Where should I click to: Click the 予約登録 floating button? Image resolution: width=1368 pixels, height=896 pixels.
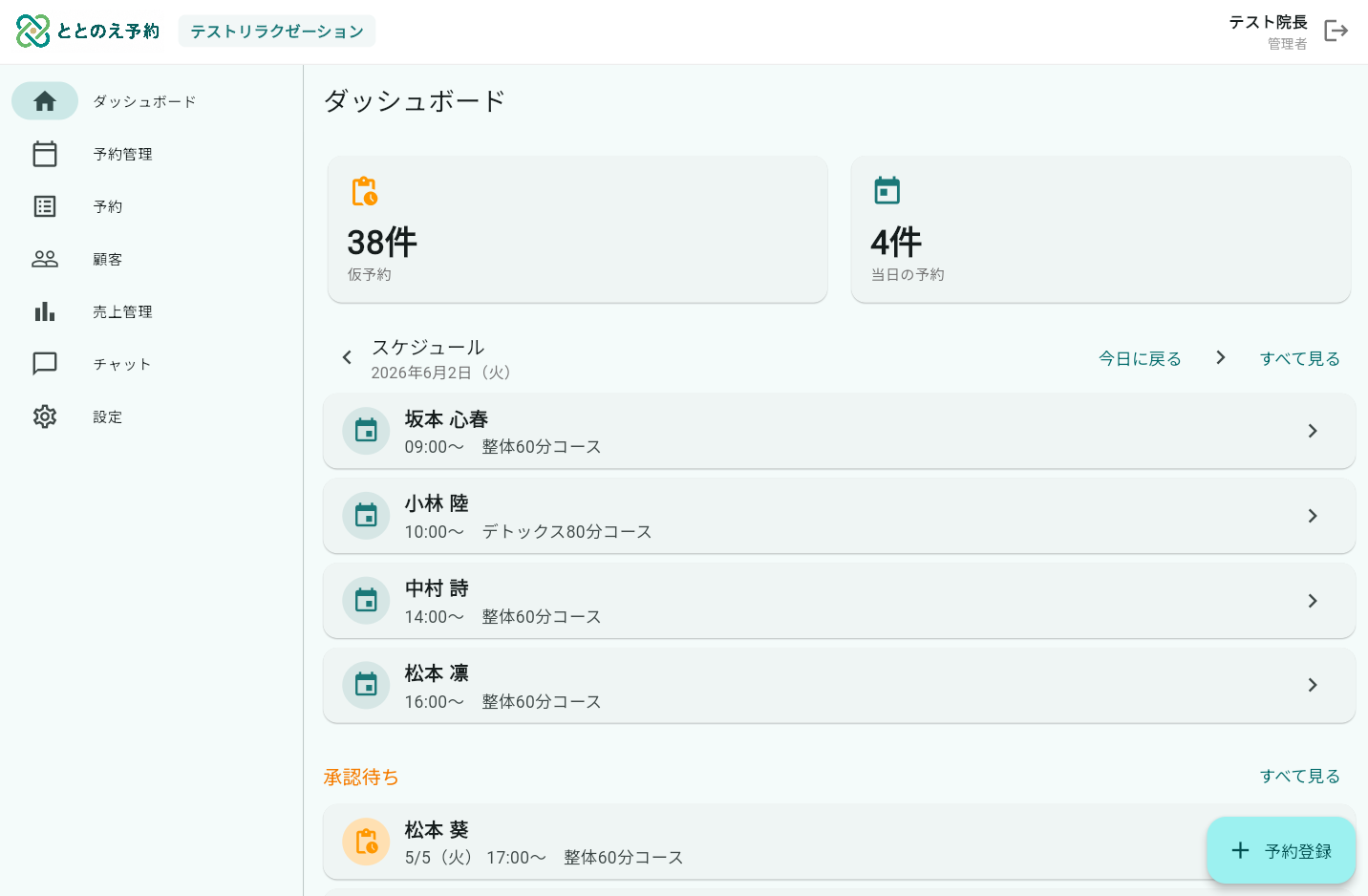click(x=1281, y=850)
